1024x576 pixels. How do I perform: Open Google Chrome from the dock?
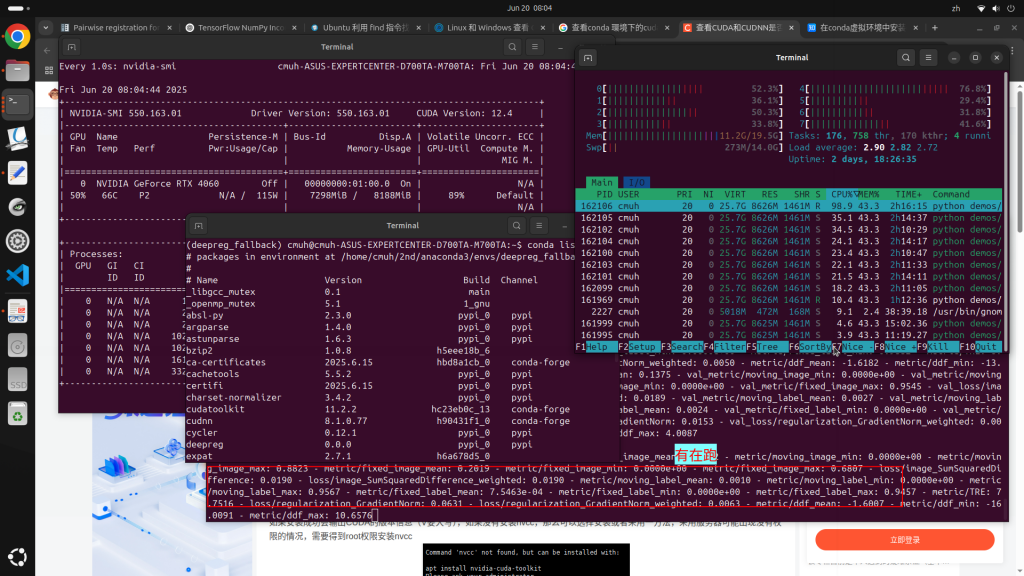pos(18,37)
